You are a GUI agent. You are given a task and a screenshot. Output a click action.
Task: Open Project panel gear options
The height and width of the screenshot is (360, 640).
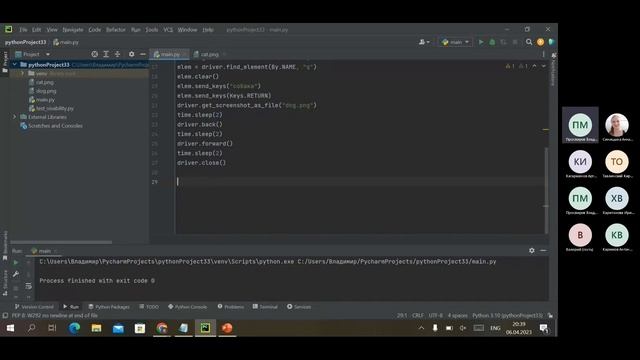point(131,54)
